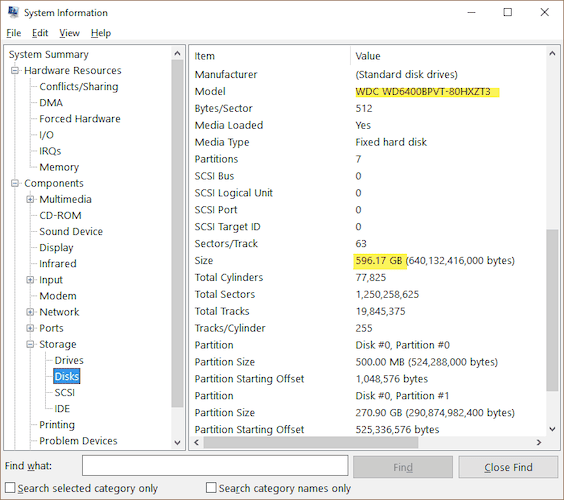This screenshot has width=564, height=500.
Task: Click the grayed-out Find button
Action: [x=403, y=467]
